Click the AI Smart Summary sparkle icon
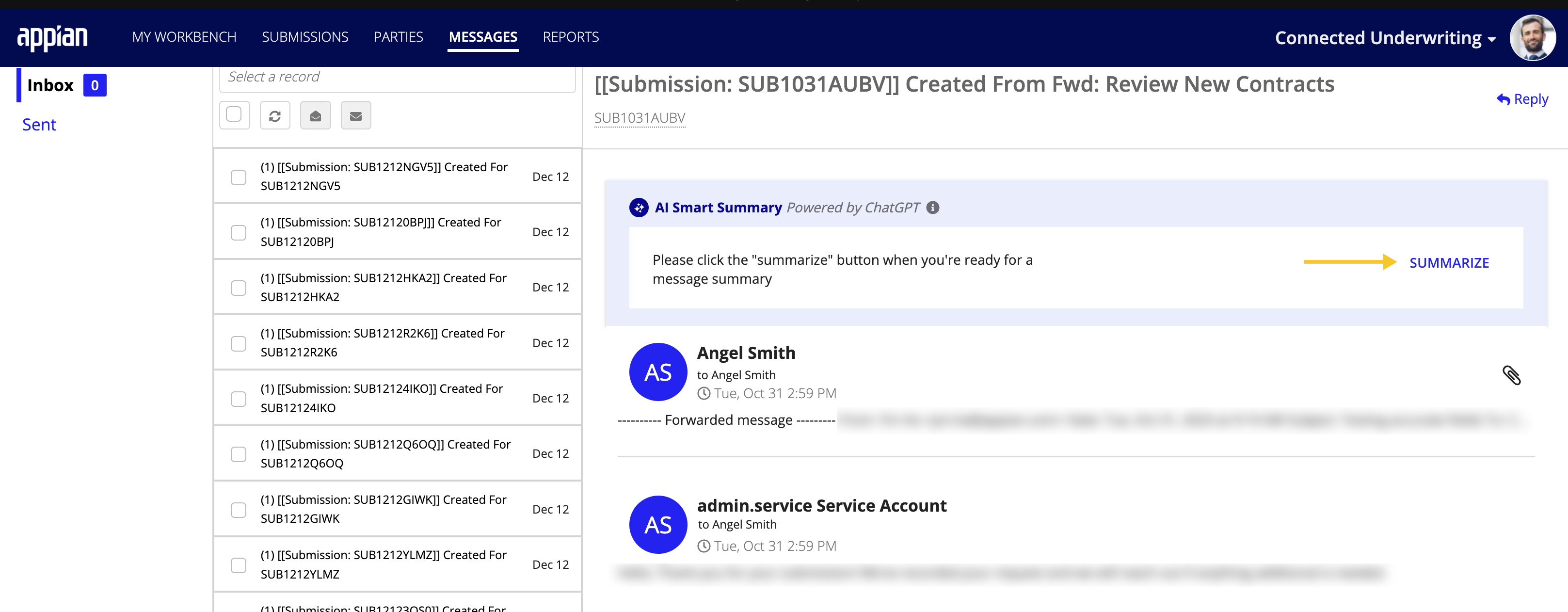Viewport: 1568px width, 612px height. pyautogui.click(x=639, y=208)
